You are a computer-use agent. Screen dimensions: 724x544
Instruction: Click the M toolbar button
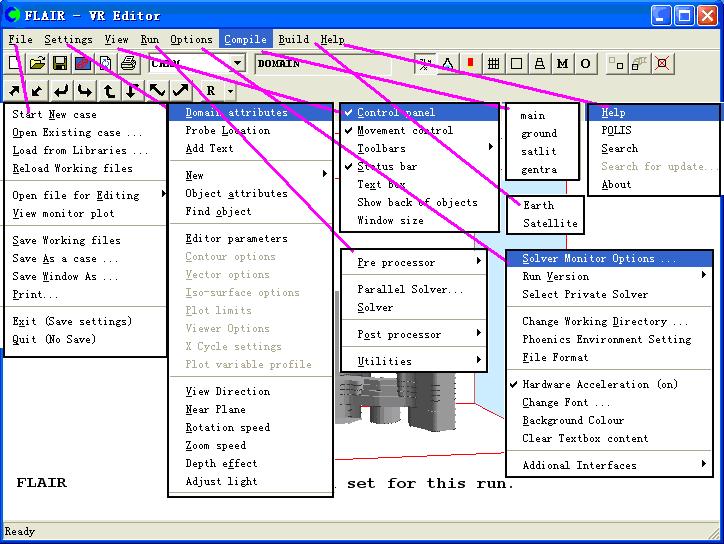(x=562, y=64)
